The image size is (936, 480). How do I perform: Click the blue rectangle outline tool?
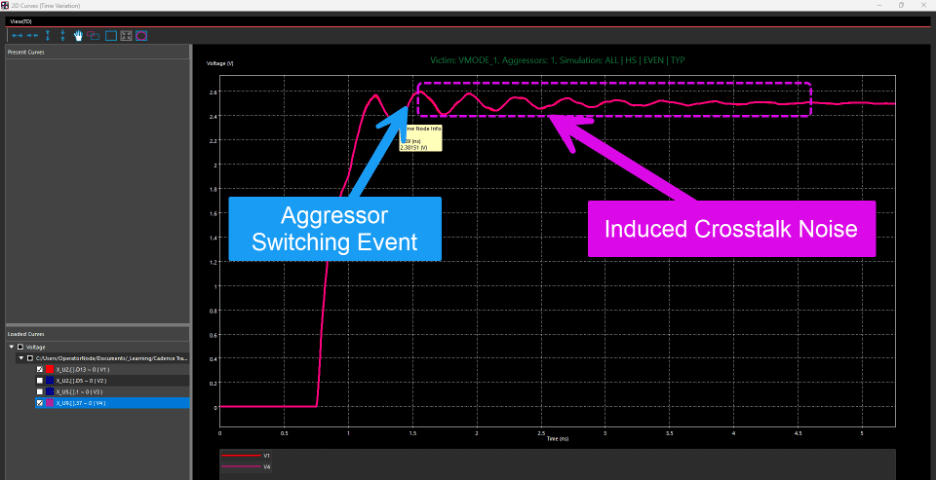(x=111, y=36)
